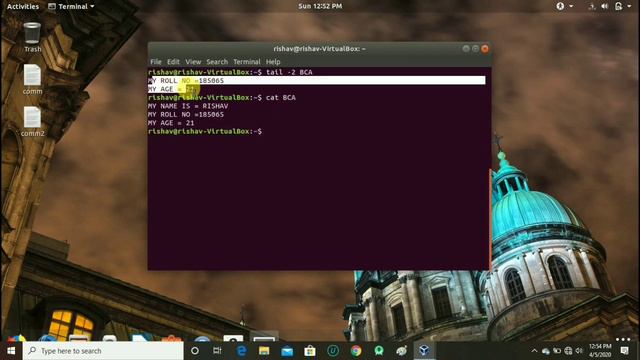The width and height of the screenshot is (640, 360).
Task: Open the Edit menu in Terminal
Action: pyautogui.click(x=173, y=62)
